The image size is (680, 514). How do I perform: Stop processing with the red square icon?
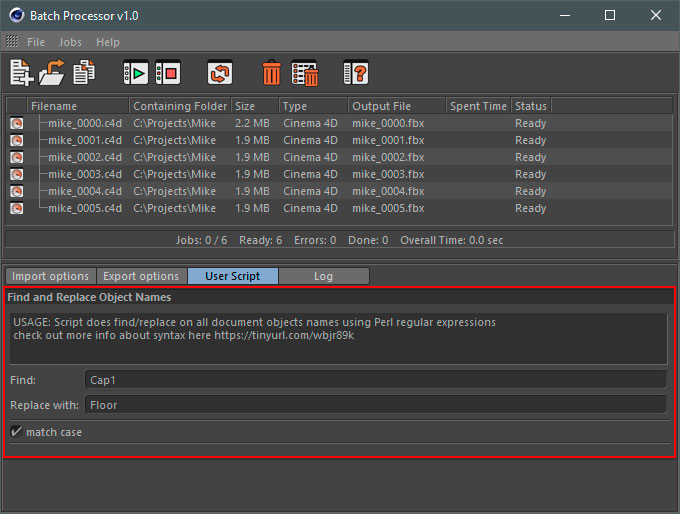pos(168,73)
